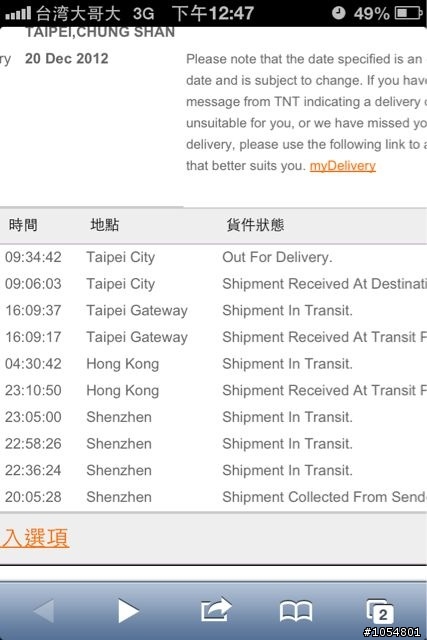Tap Shipment Collected From Sender row
Screen dimensions: 427x640
coord(214,497)
